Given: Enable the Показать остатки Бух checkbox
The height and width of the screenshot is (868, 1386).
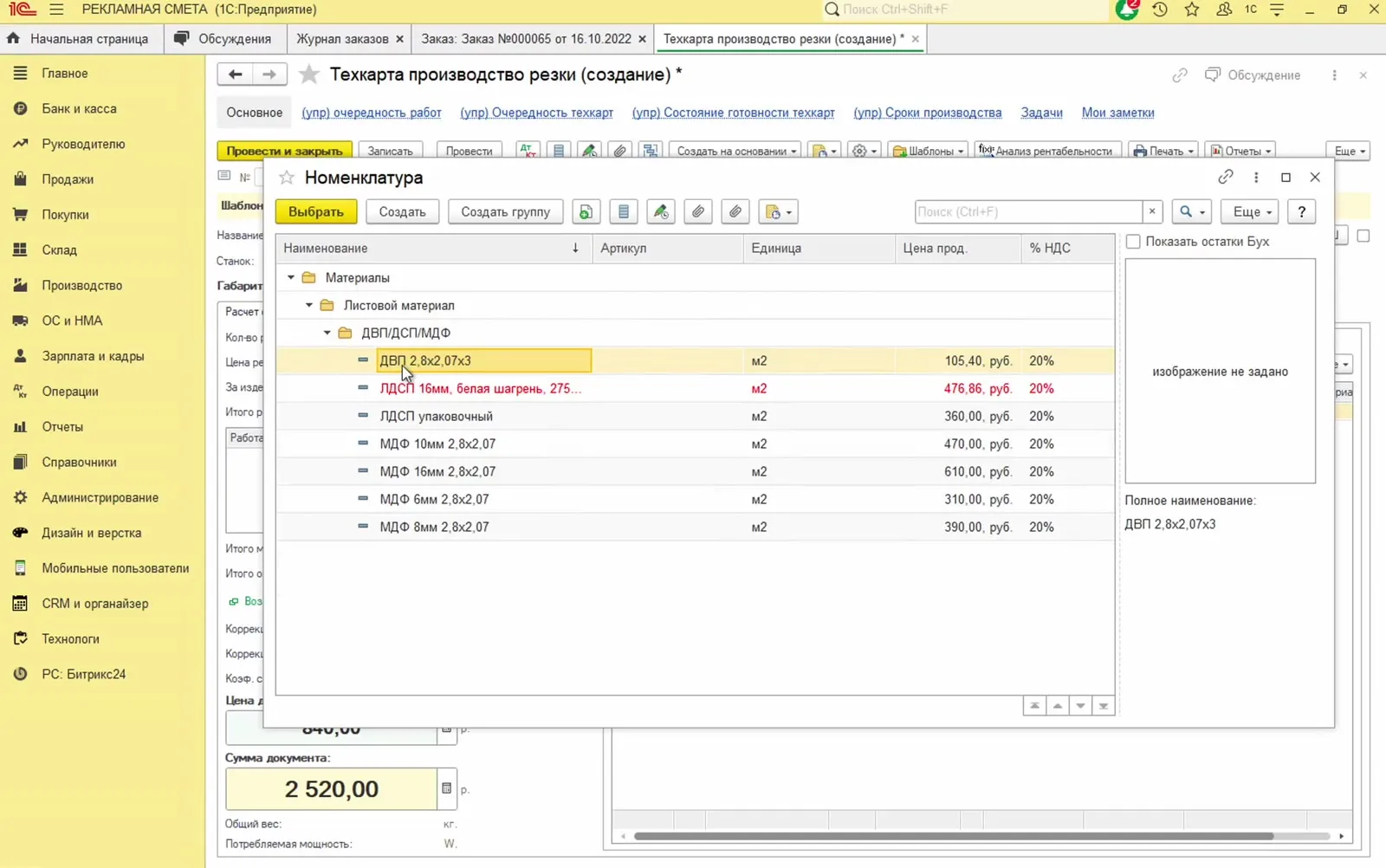Looking at the screenshot, I should [x=1133, y=242].
